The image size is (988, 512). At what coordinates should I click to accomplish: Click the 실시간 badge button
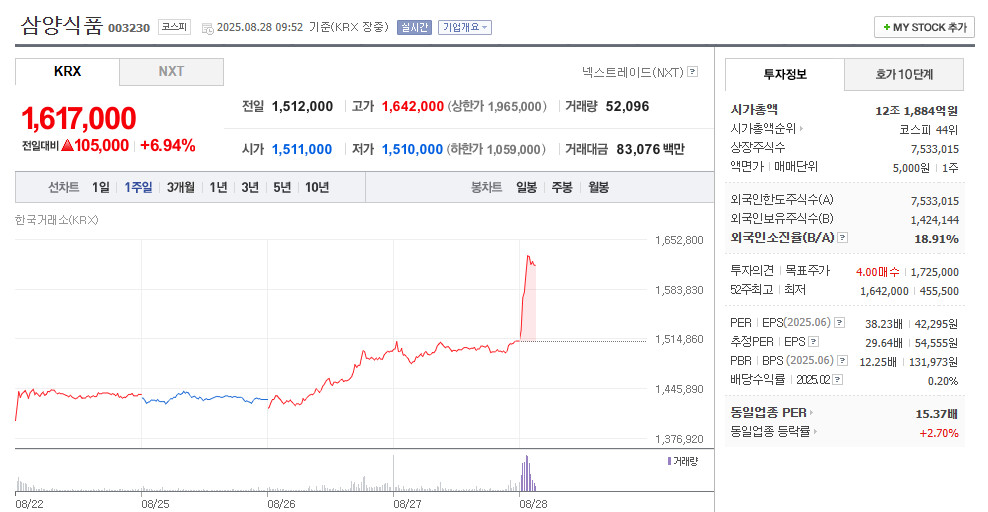pyautogui.click(x=414, y=27)
